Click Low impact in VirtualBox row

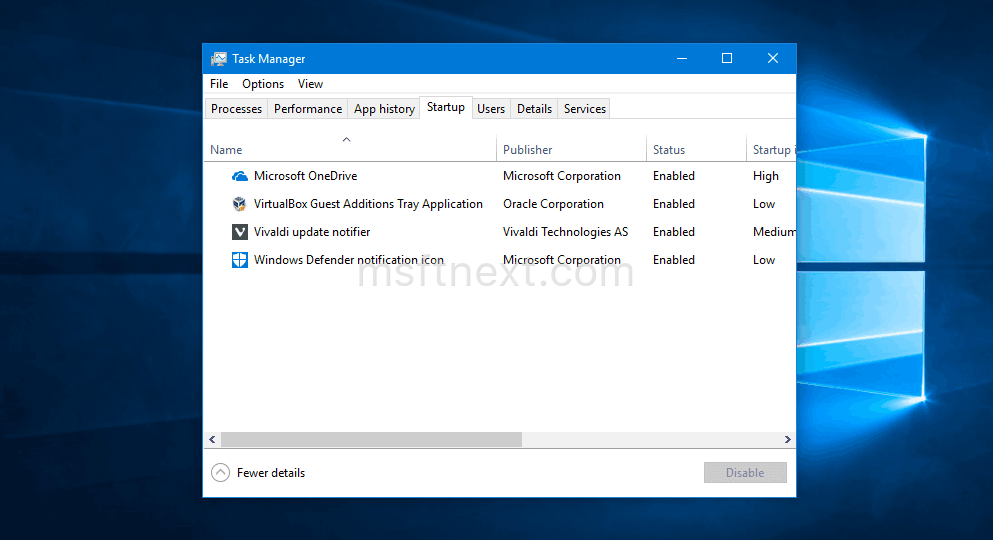(x=764, y=204)
